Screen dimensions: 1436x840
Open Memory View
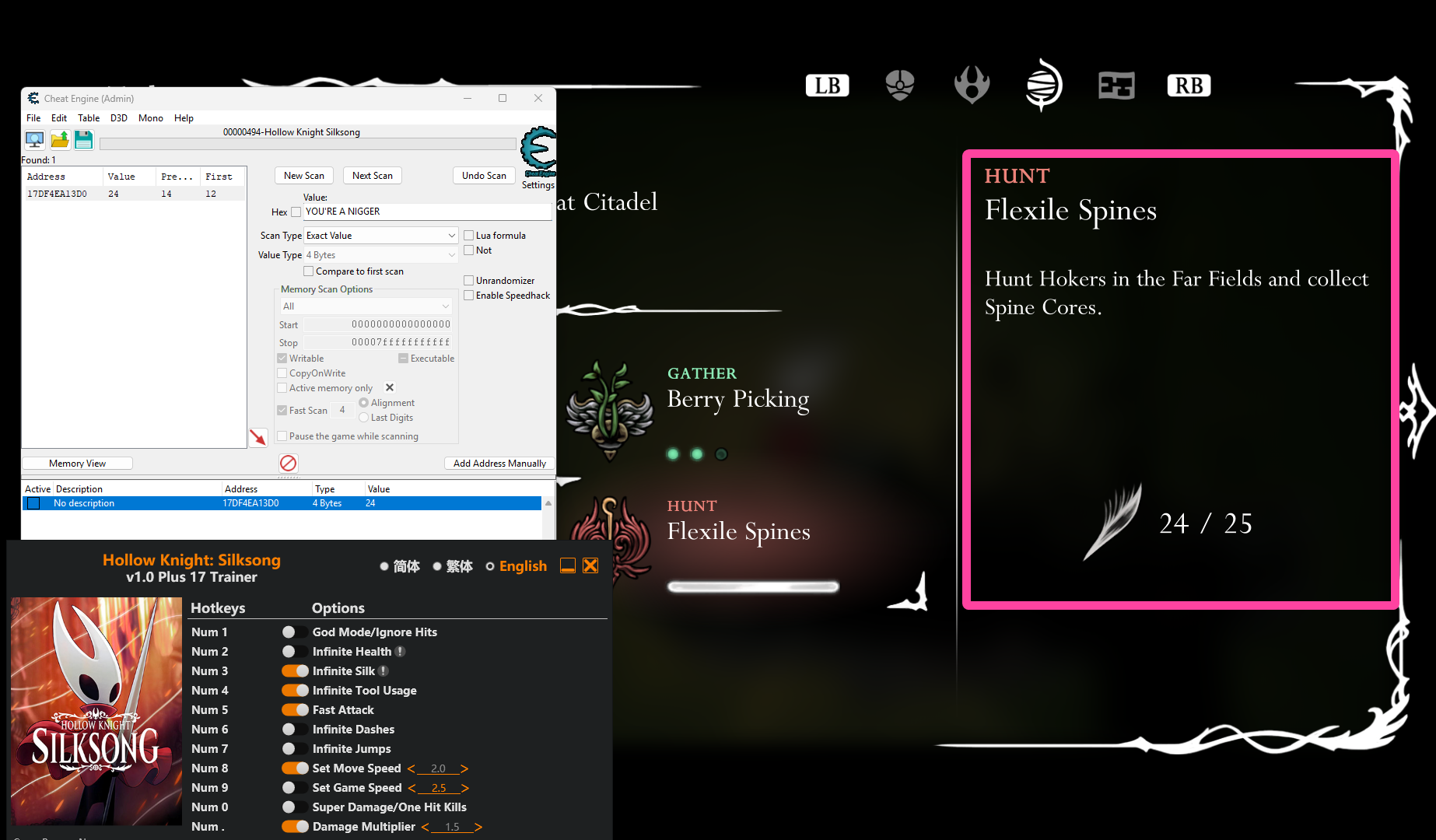point(77,464)
